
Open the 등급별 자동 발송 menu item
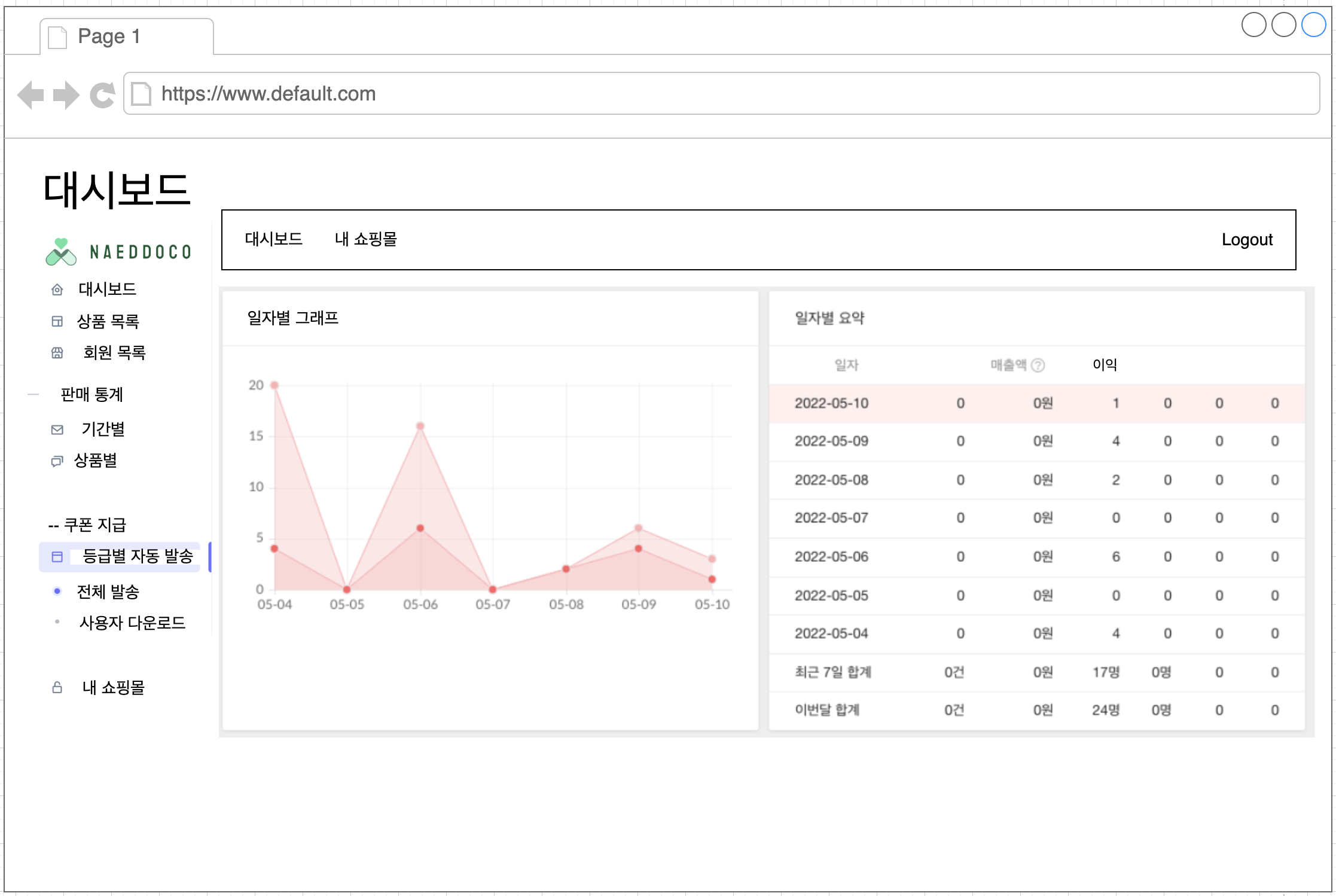point(138,556)
